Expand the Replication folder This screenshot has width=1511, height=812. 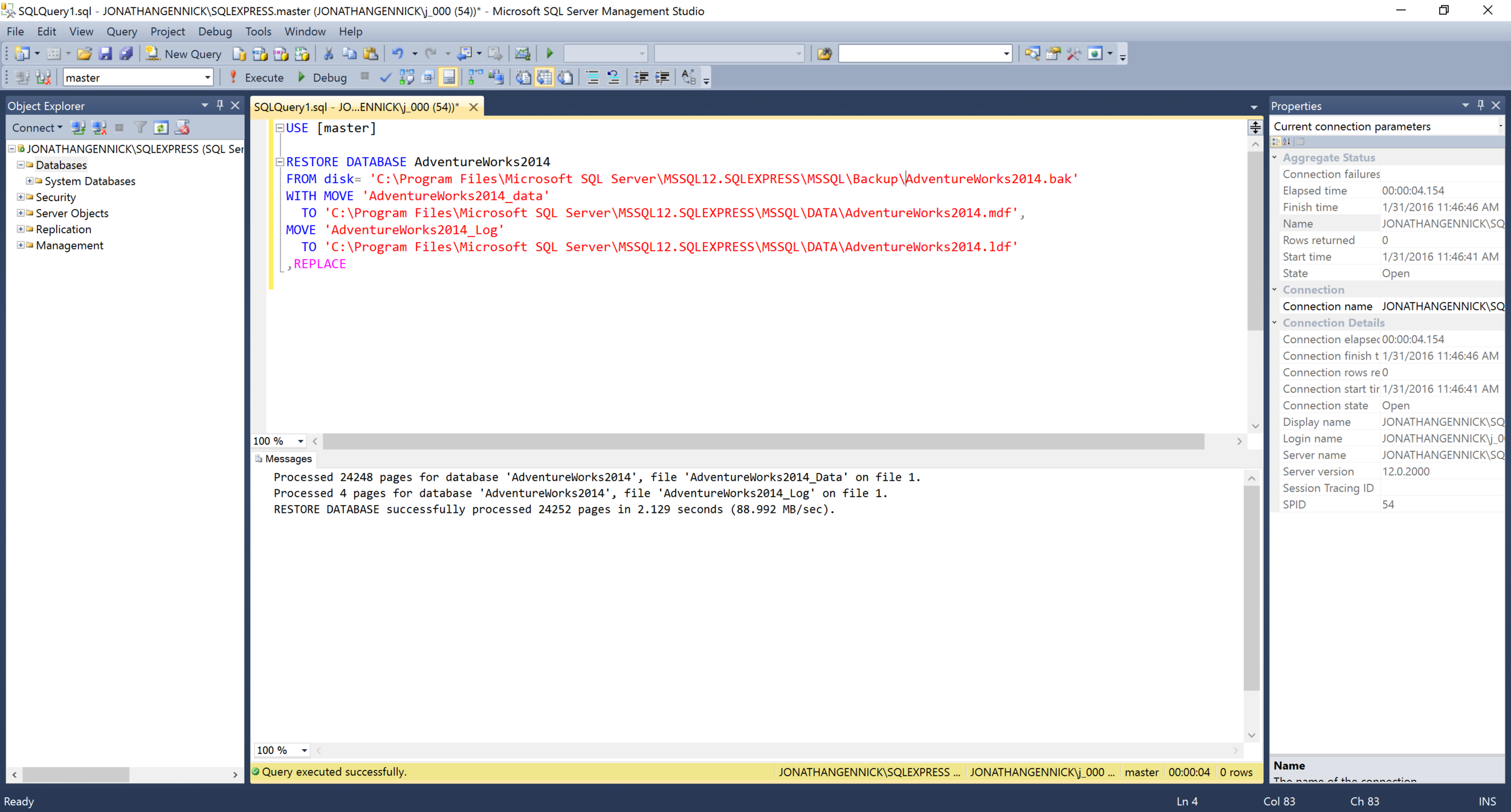[x=21, y=228]
